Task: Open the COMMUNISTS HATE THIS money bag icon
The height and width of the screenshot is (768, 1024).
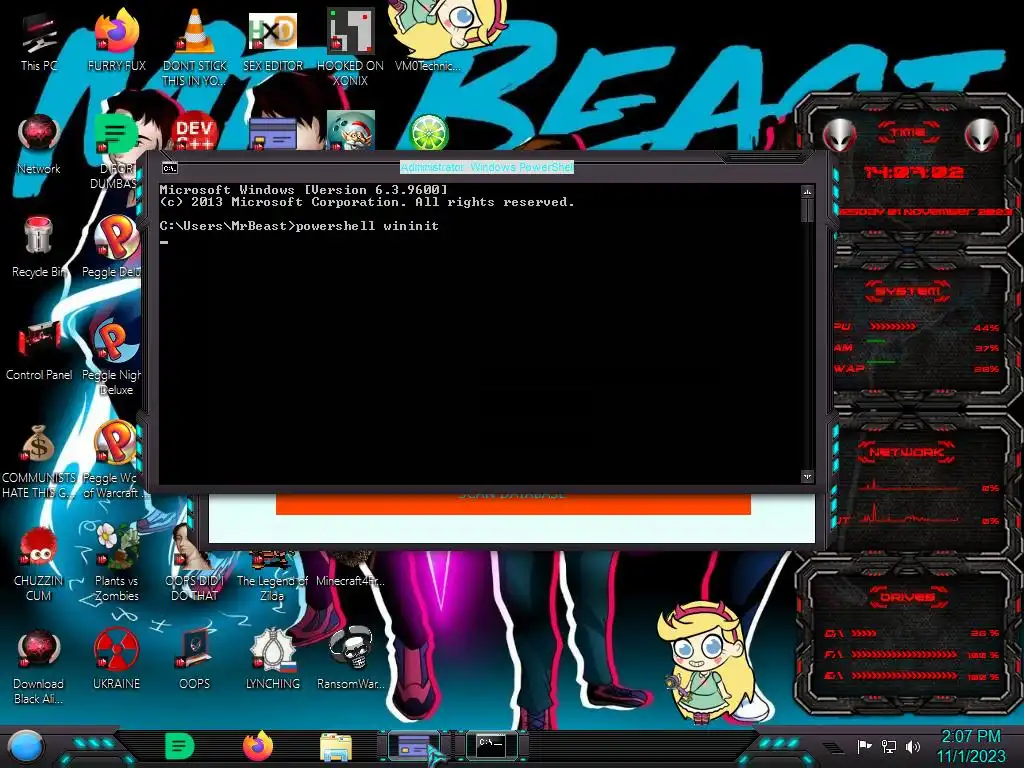Action: (39, 462)
